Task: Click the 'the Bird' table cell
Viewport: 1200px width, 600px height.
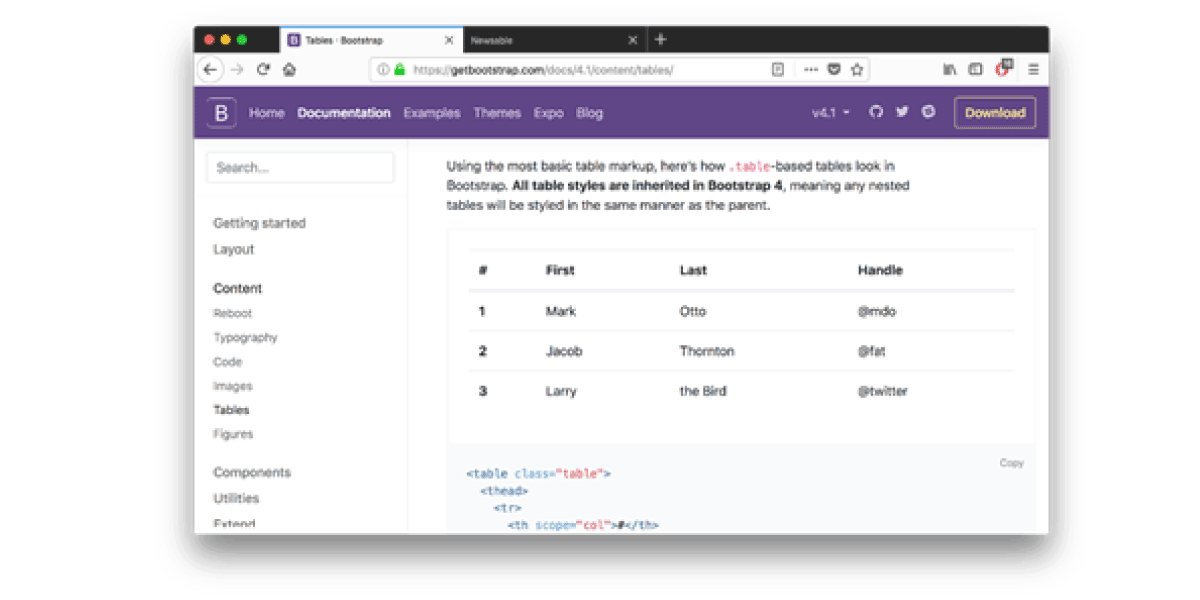Action: tap(703, 391)
